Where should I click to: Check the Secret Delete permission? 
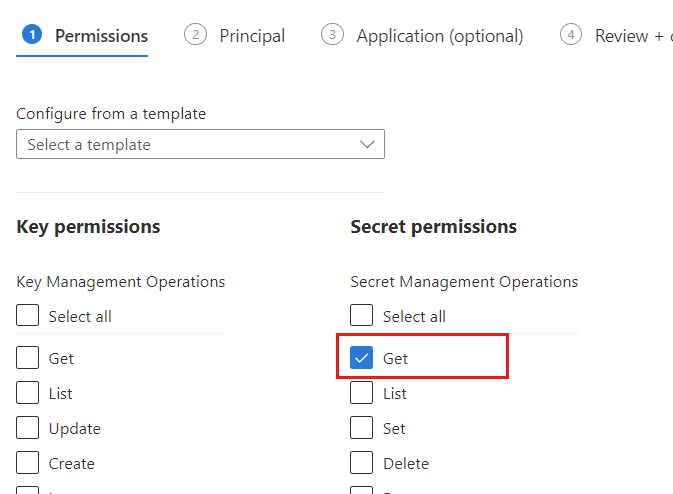(x=362, y=464)
